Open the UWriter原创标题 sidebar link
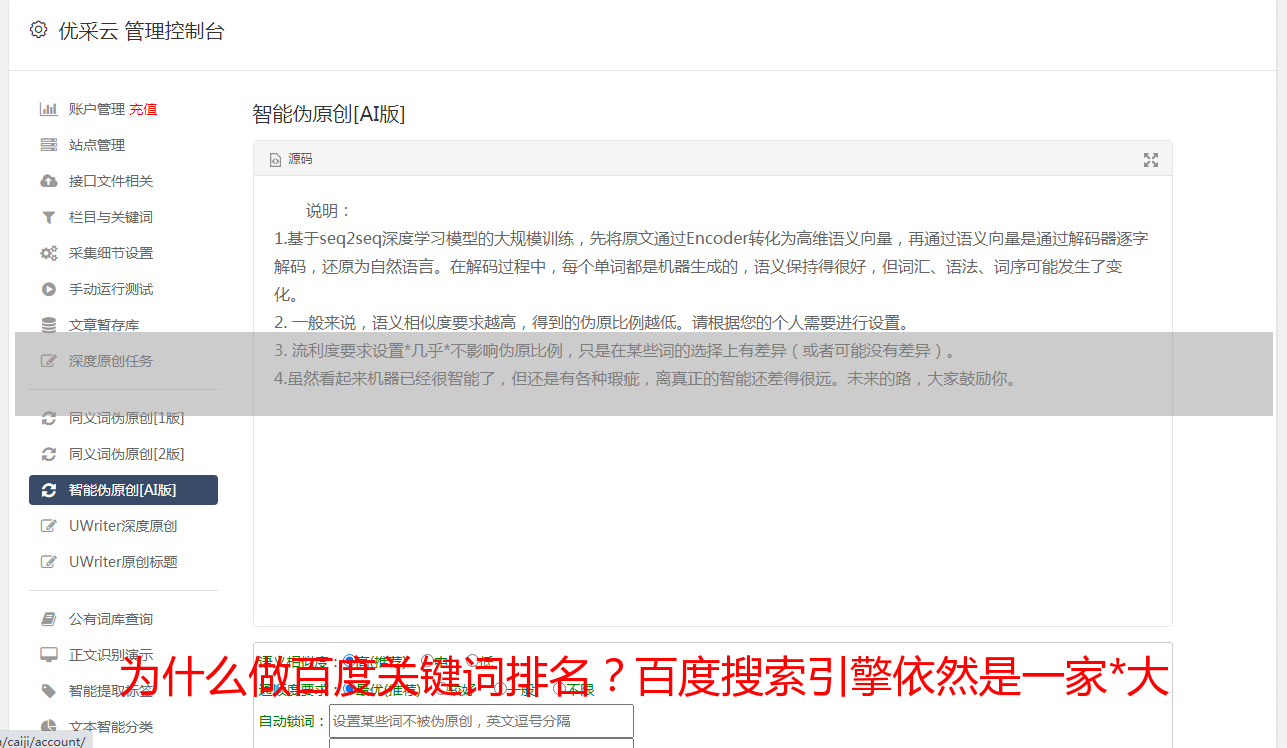 (123, 562)
